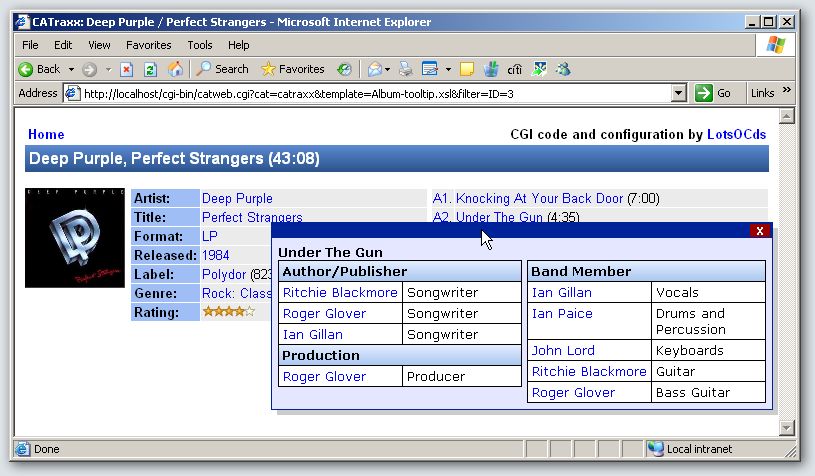This screenshot has height=476, width=815.
Task: Click the Print icon in toolbar
Action: (x=406, y=69)
